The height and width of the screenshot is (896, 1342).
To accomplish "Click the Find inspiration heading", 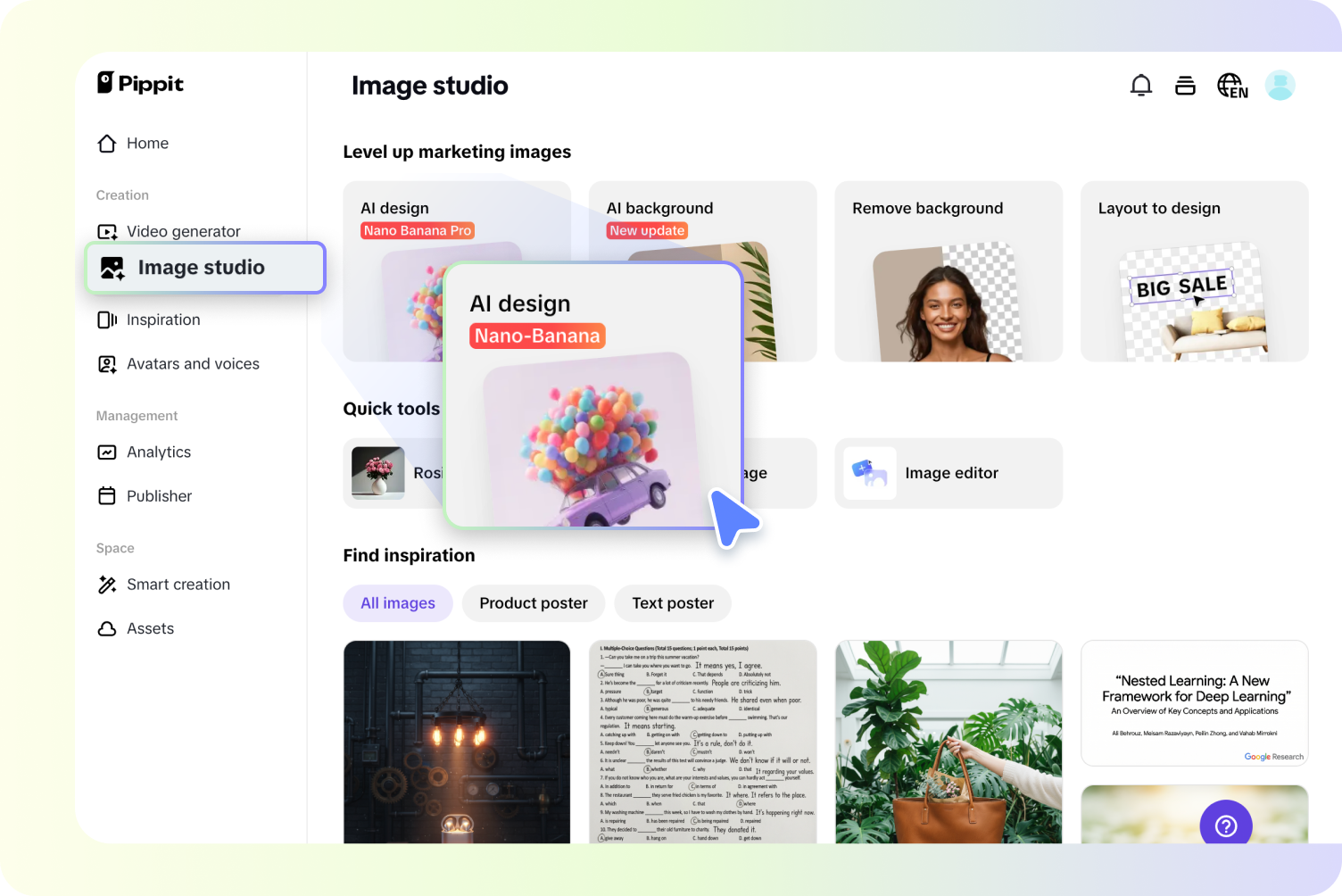I will point(409,556).
